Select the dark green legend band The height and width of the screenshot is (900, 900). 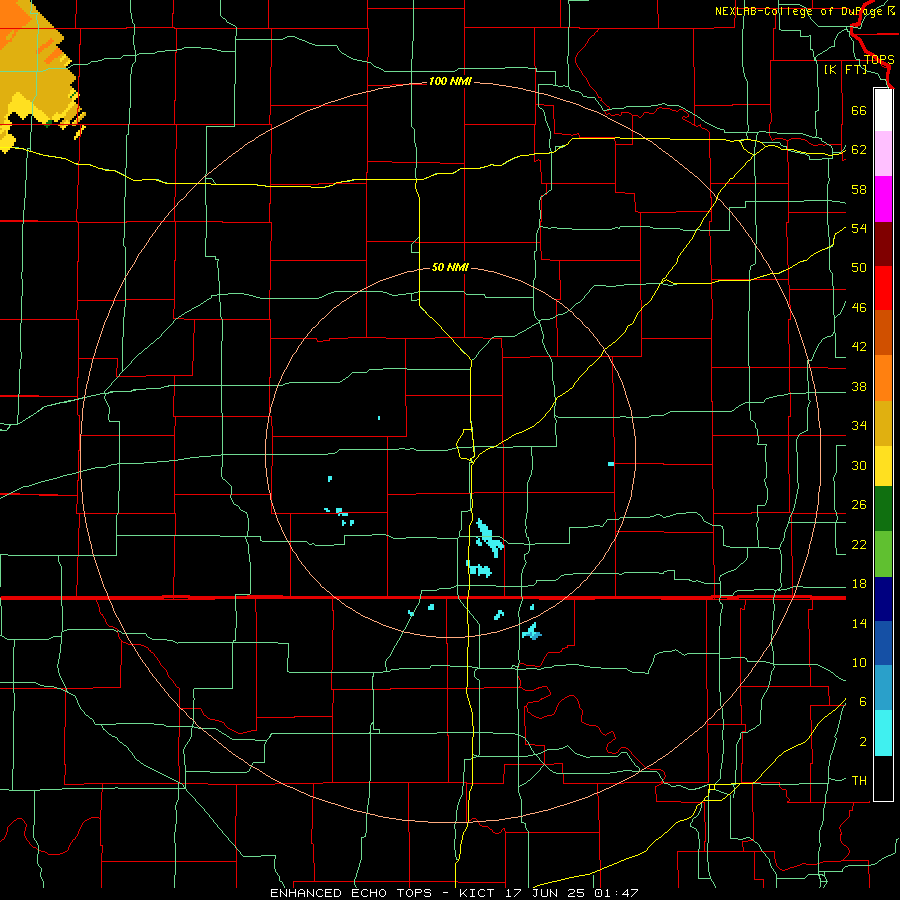(883, 509)
